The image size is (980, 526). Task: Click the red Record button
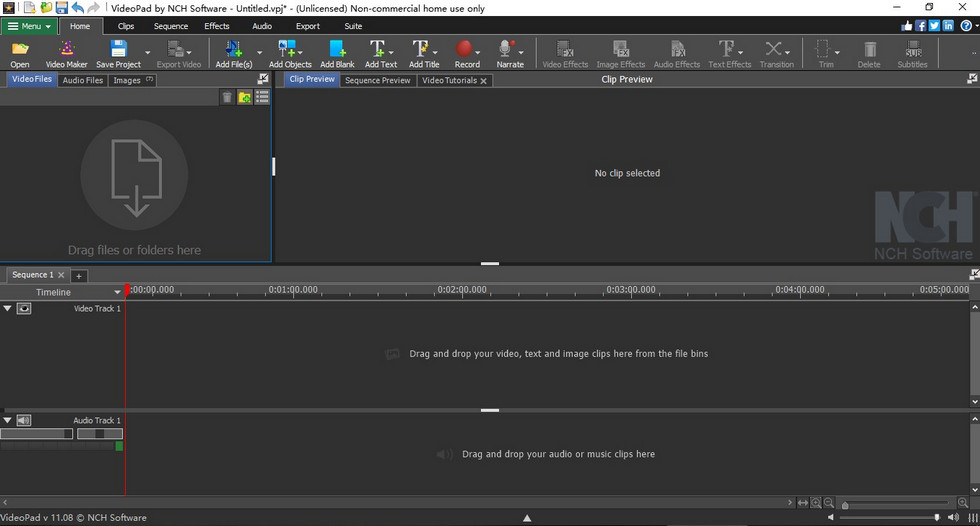click(464, 49)
